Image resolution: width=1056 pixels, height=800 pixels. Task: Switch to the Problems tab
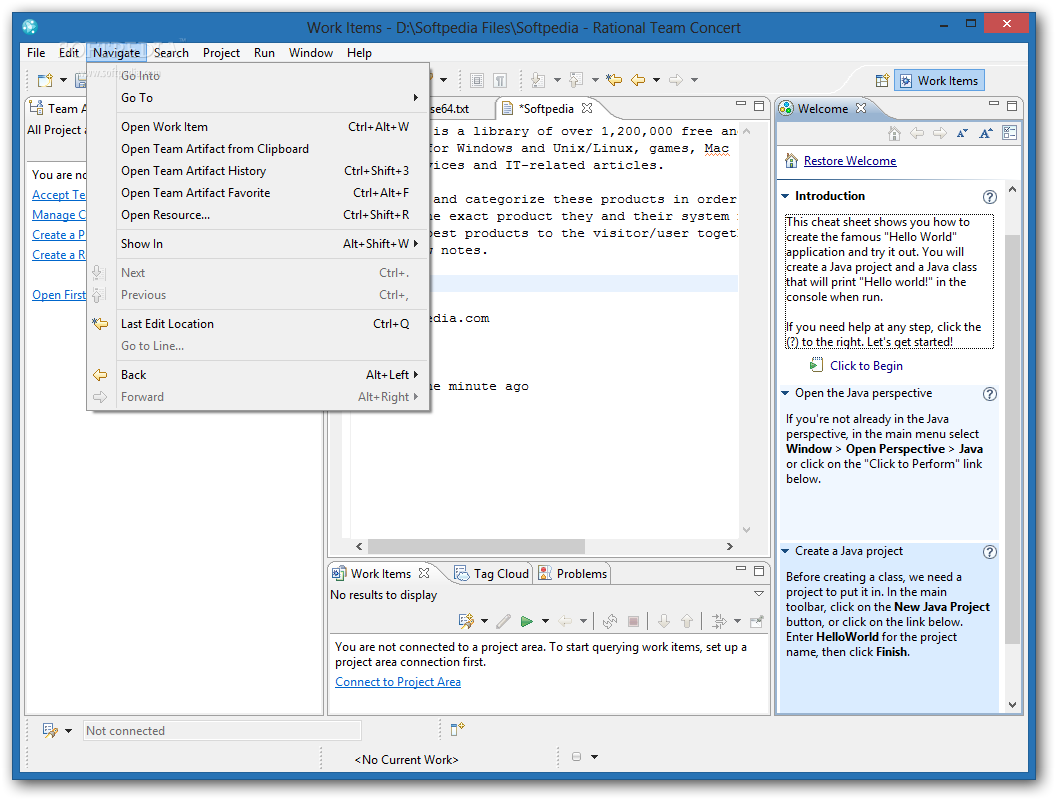pos(573,574)
